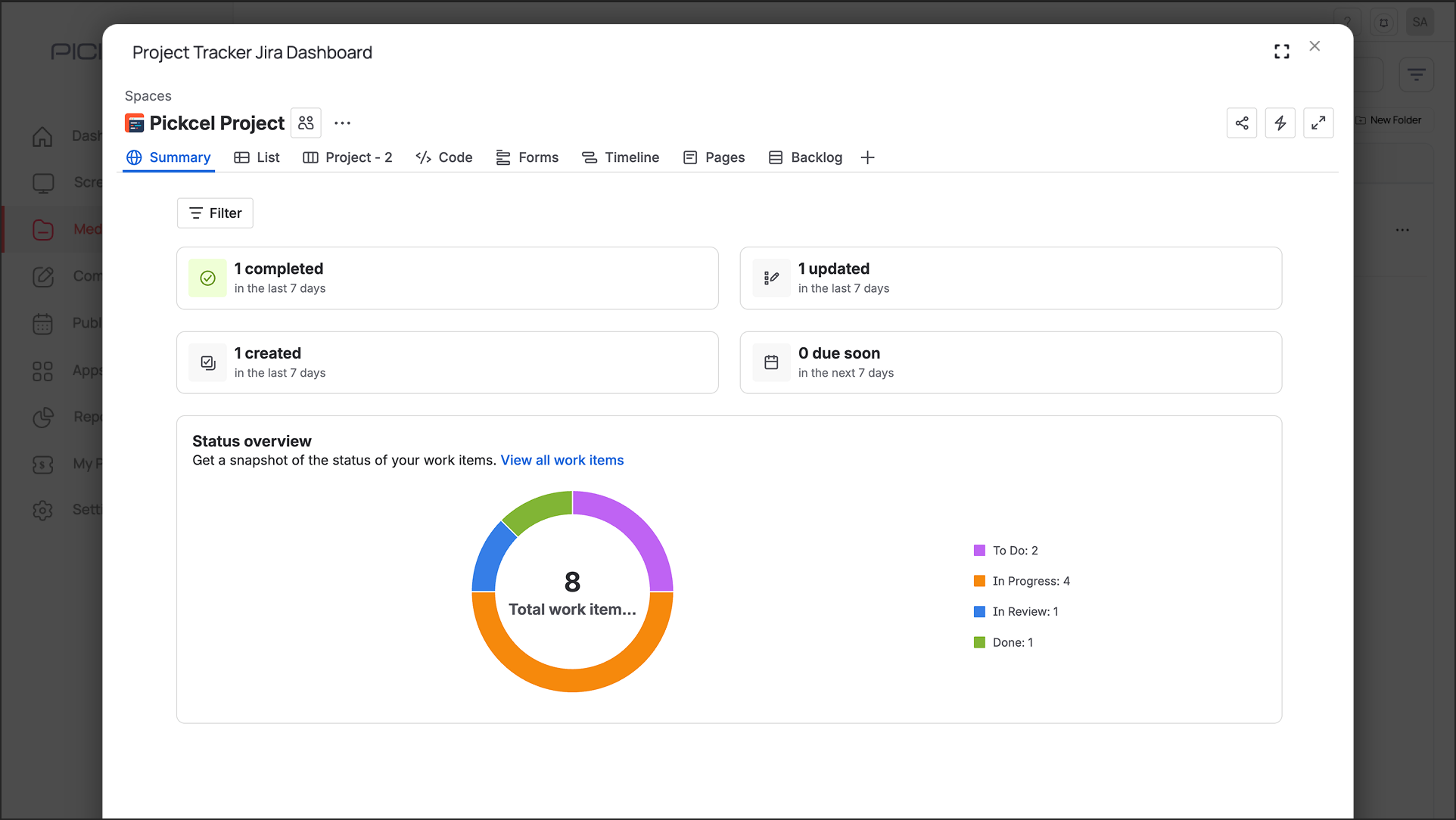Close the Project Tracker Jira Dashboard dialog

1314,46
